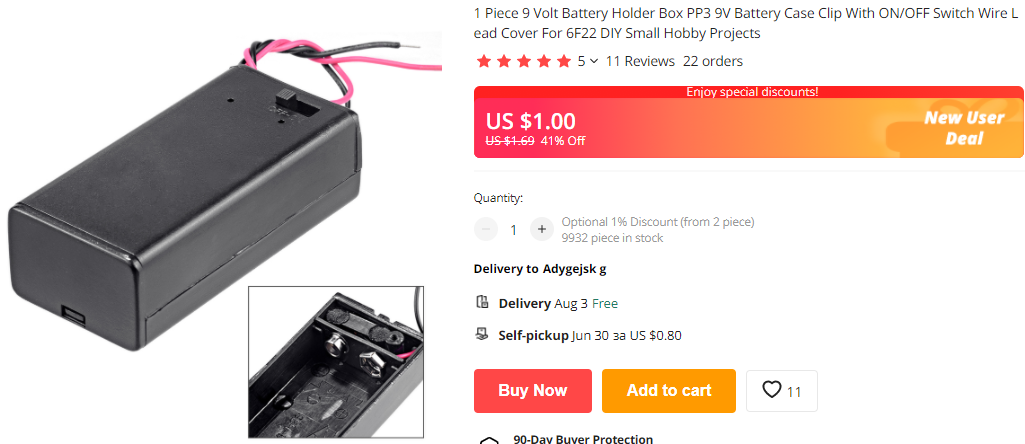Click the third rating star
This screenshot has height=444, width=1025.
tap(524, 61)
